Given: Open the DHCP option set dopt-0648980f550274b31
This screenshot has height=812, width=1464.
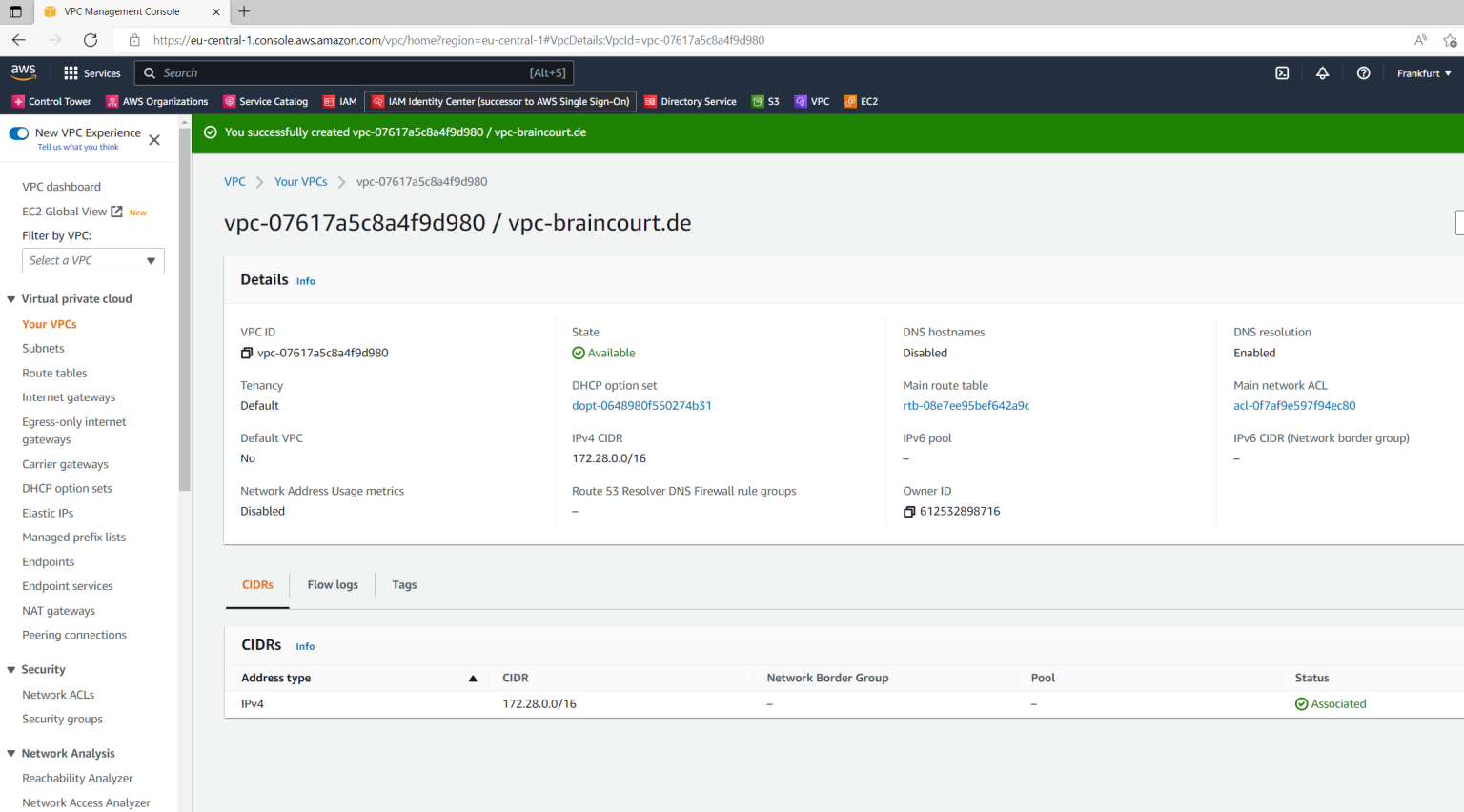Looking at the screenshot, I should pyautogui.click(x=641, y=405).
